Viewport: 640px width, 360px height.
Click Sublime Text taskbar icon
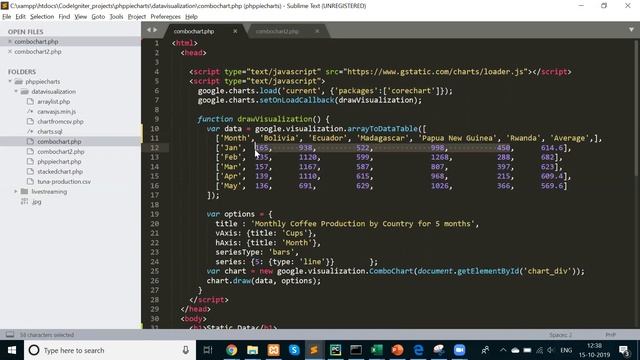tap(314, 350)
